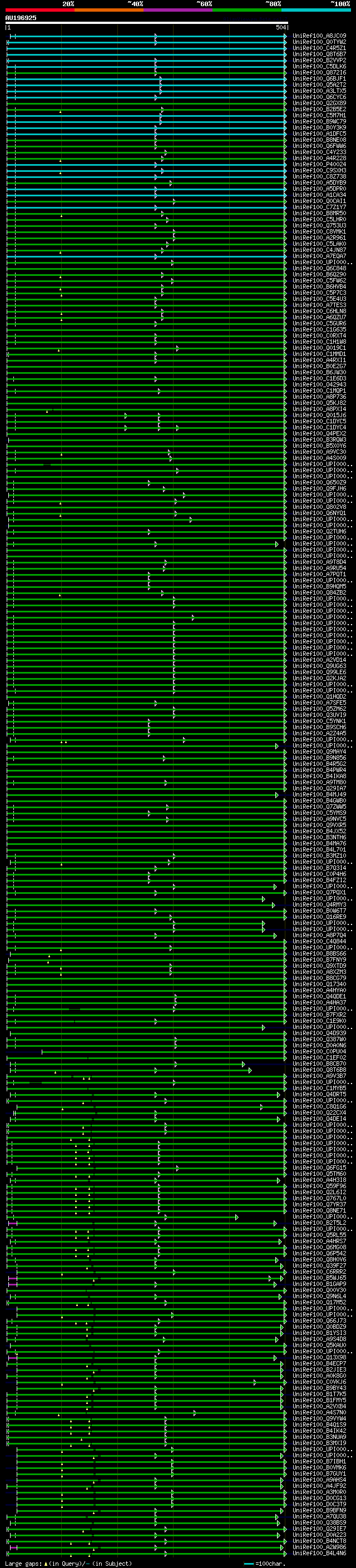Image resolution: width=356 pixels, height=1568 pixels.
Task: Select the label UniRef100_A4S7N0
Action: point(319,1413)
